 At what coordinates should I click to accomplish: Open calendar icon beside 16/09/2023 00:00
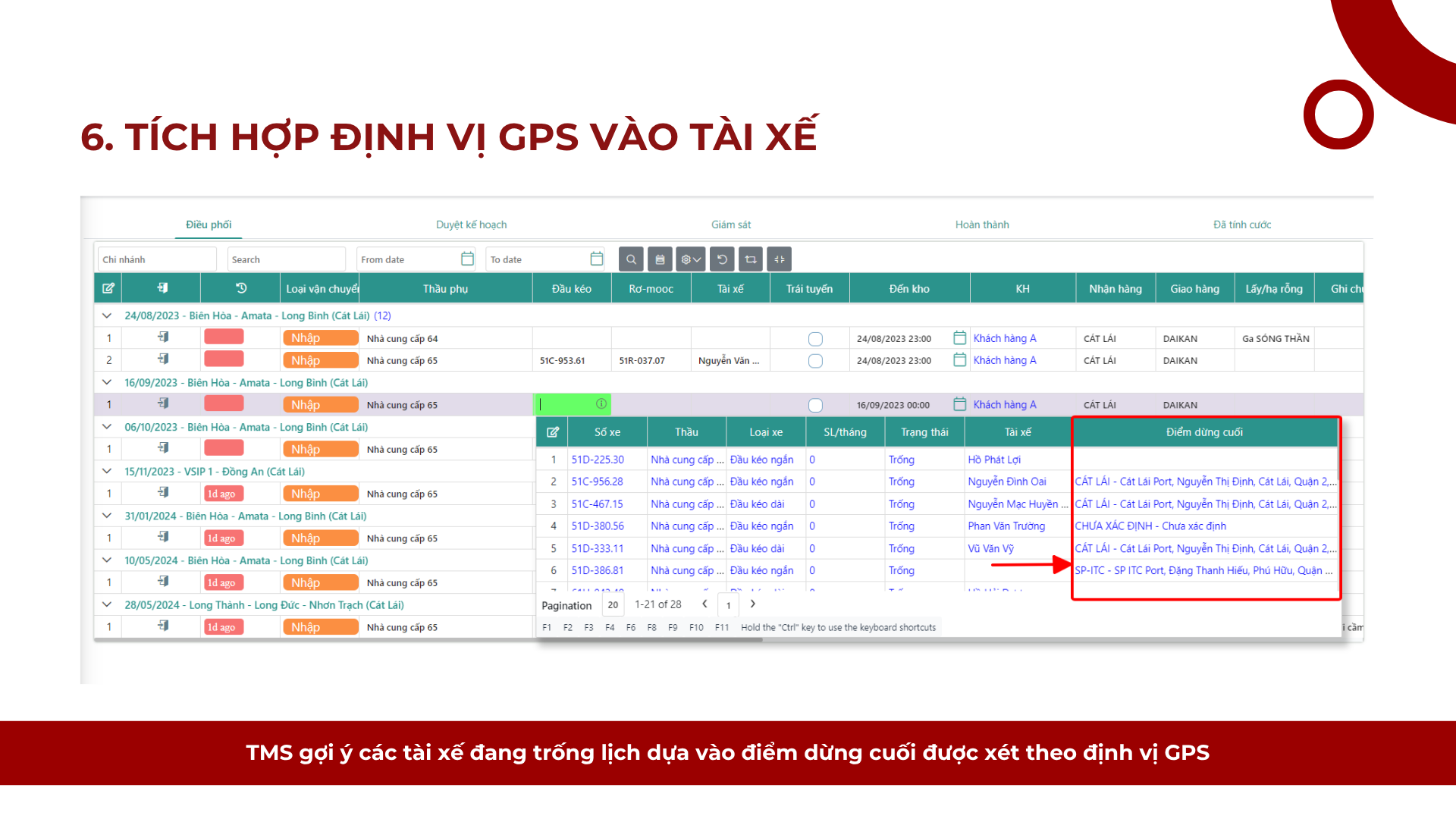(x=959, y=404)
